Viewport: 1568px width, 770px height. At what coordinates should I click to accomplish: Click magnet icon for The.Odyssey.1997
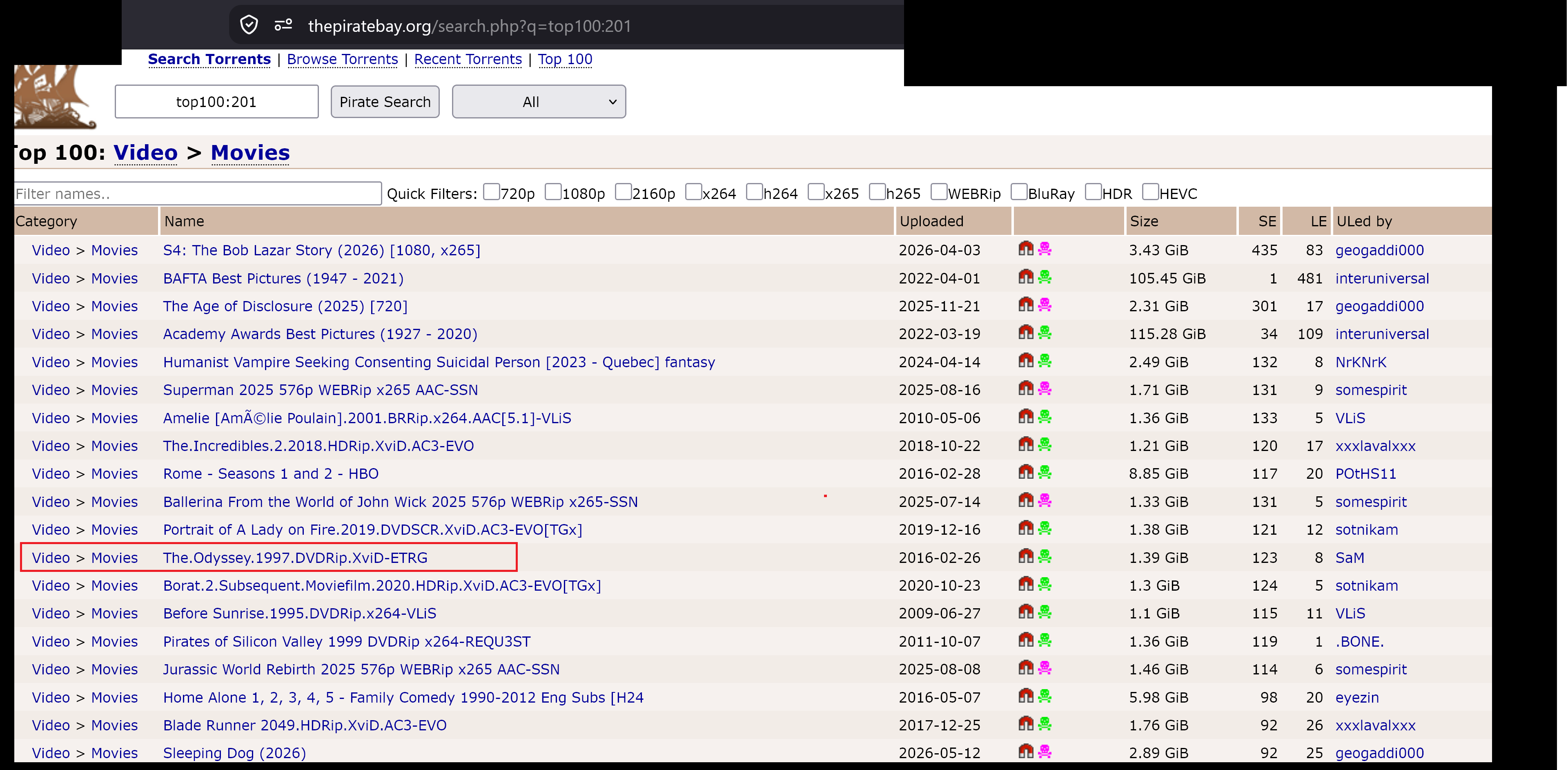(x=1026, y=556)
